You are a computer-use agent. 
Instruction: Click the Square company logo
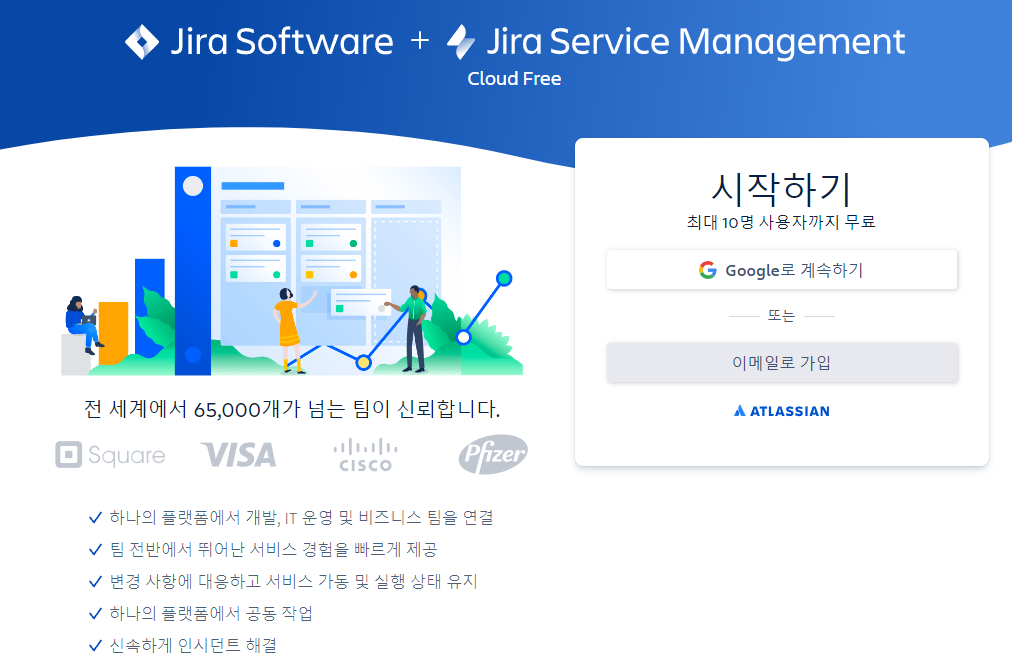pyautogui.click(x=110, y=455)
